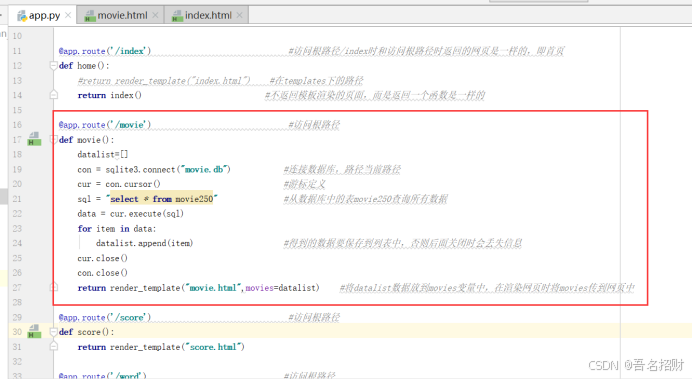Click the 'datalist=[]' line
The height and width of the screenshot is (379, 692).
[103, 154]
